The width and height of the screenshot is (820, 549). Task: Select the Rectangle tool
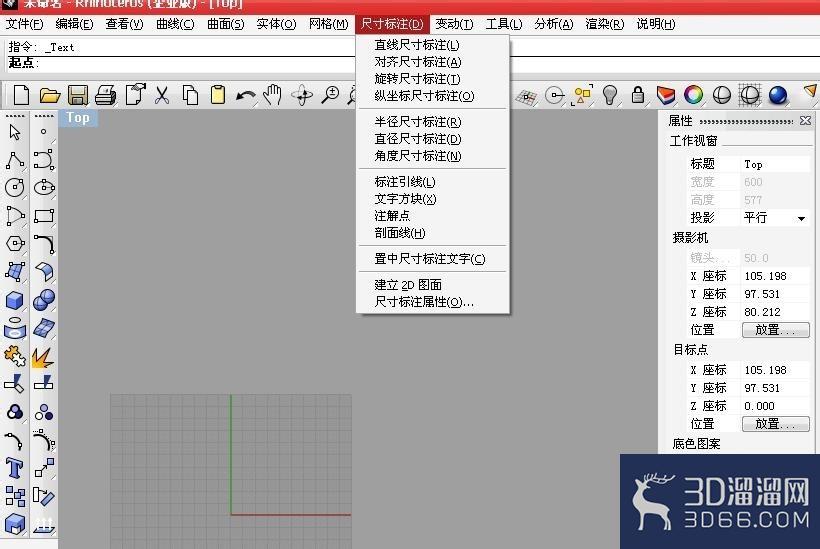click(44, 216)
